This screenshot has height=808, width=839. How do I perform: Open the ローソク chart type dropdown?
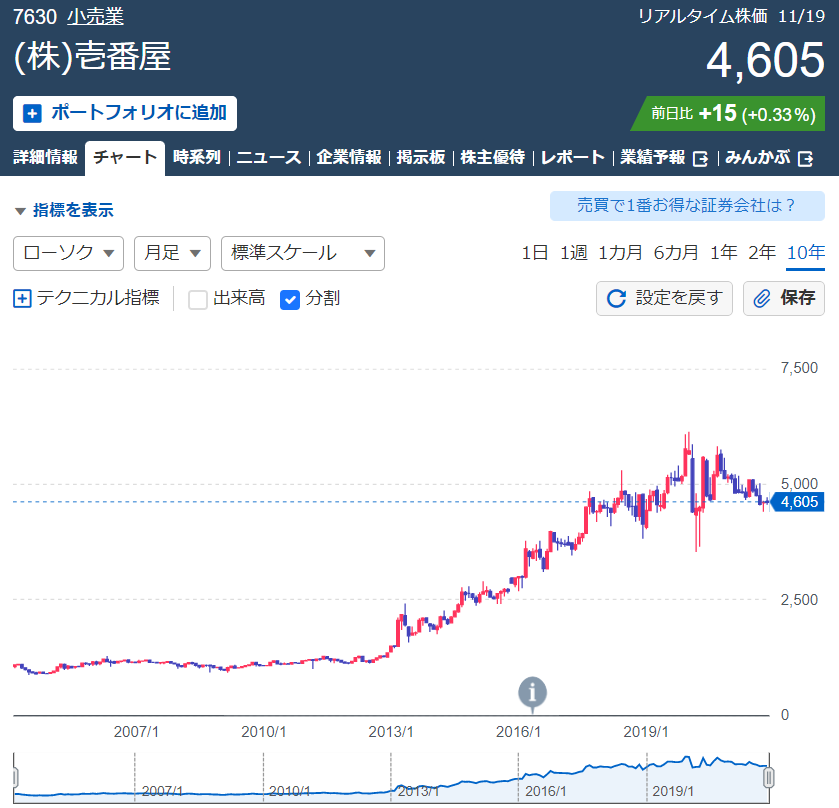68,253
